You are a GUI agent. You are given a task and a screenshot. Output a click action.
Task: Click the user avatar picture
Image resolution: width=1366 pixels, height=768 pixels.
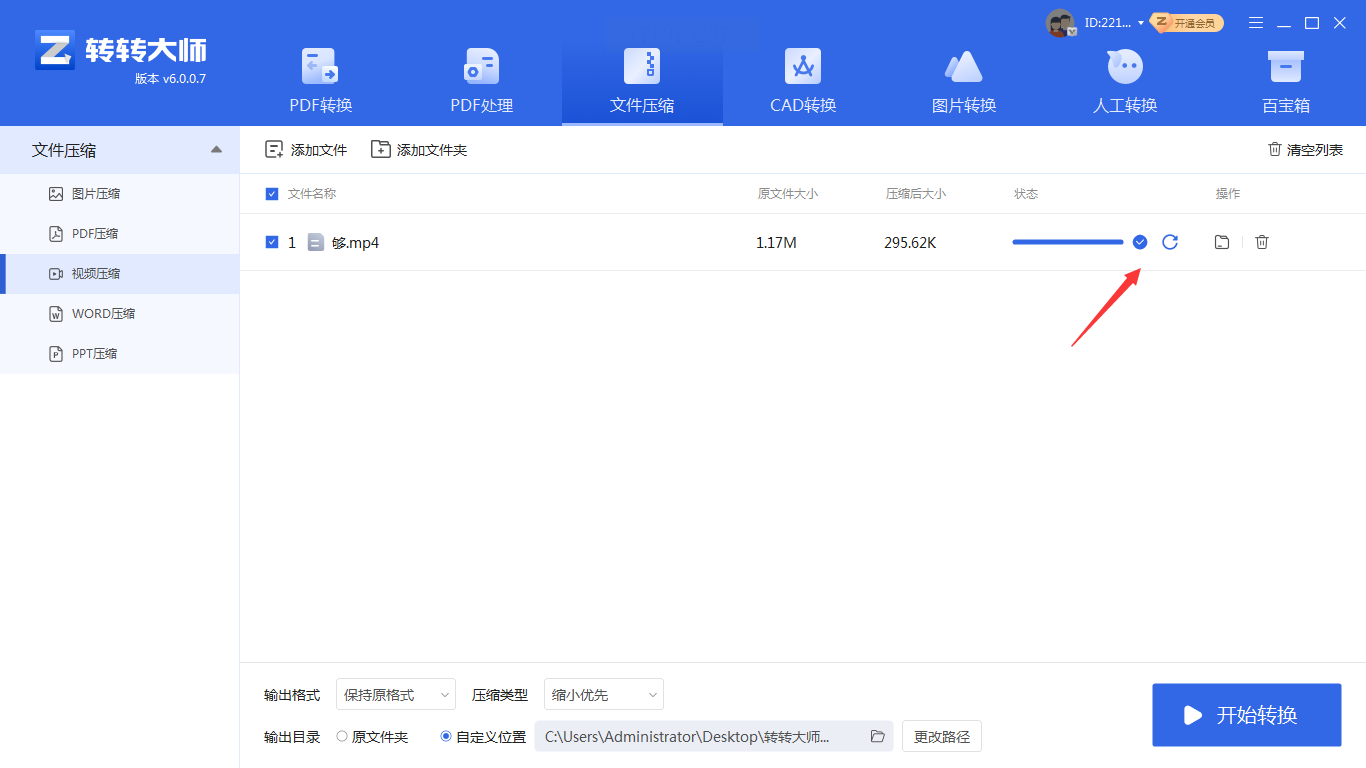pos(1060,23)
